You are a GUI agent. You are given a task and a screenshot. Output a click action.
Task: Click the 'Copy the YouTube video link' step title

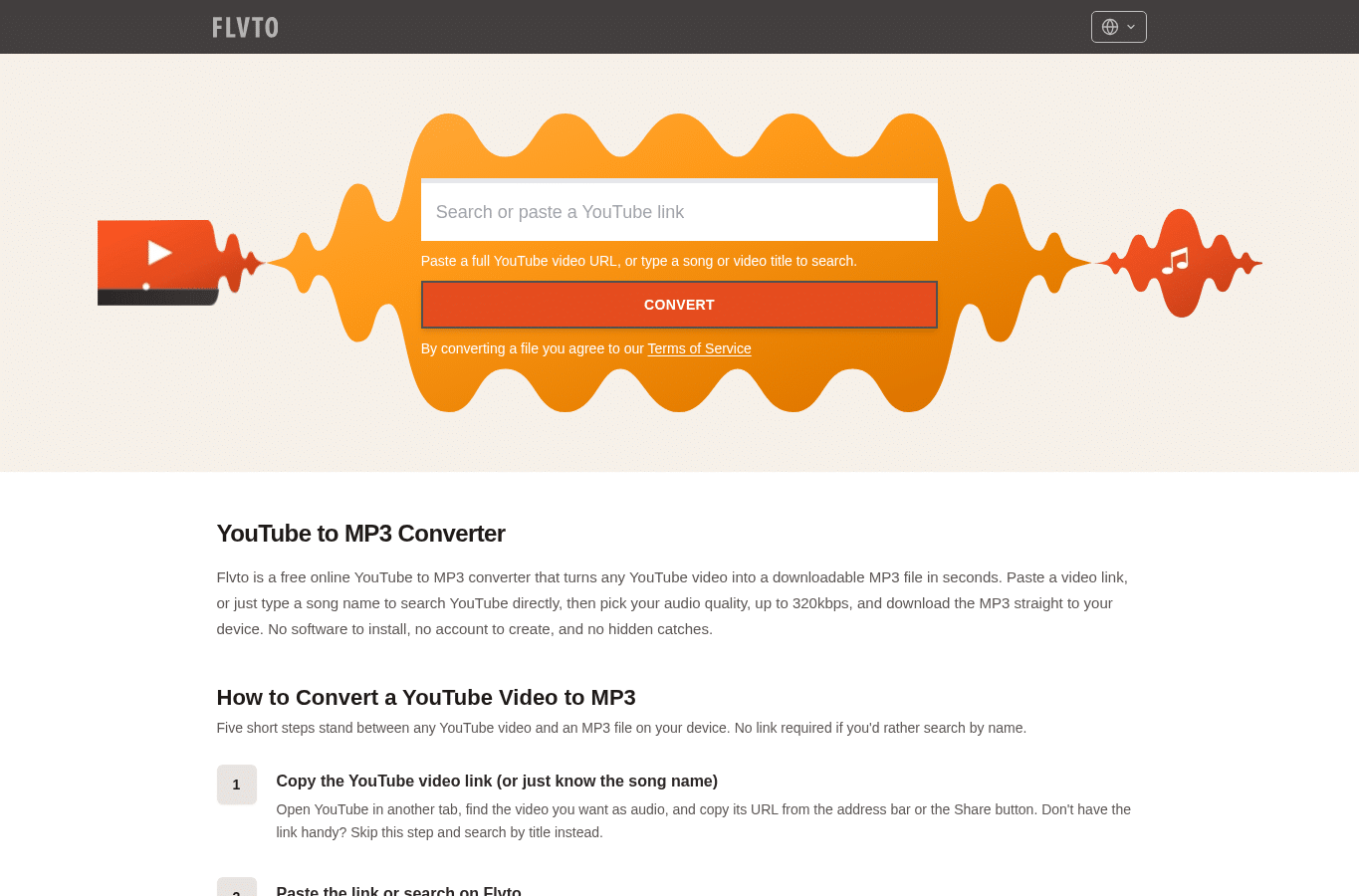pos(497,782)
